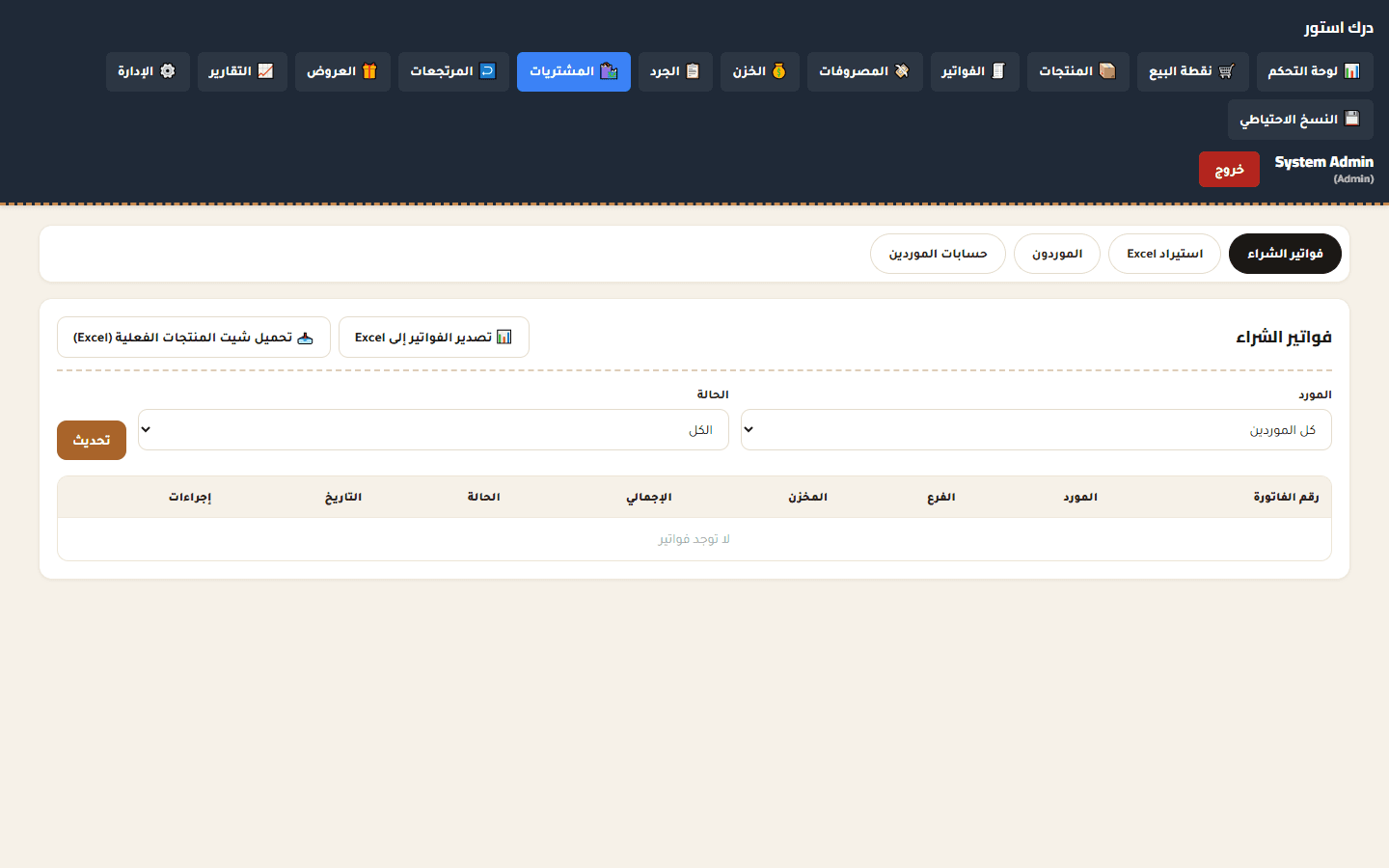1389x868 pixels.
Task: Open the الجرد inventory page
Action: [x=675, y=71]
